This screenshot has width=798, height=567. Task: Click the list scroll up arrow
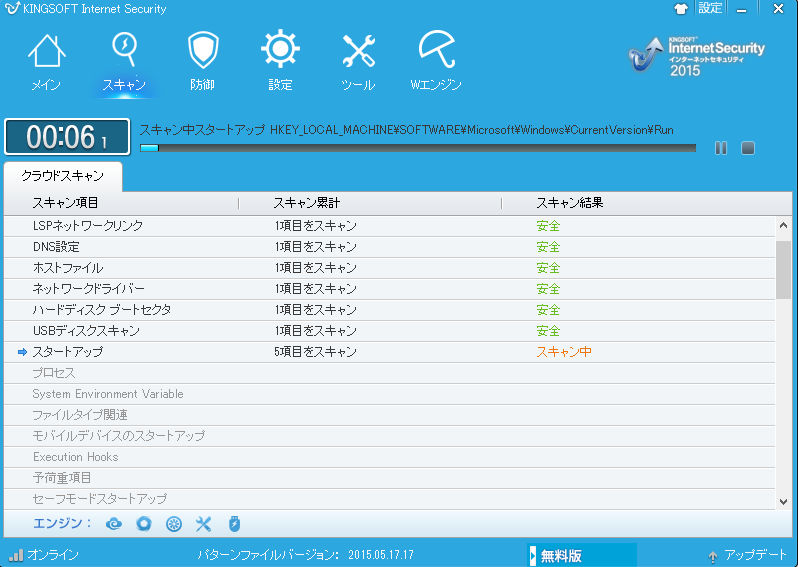click(x=783, y=225)
